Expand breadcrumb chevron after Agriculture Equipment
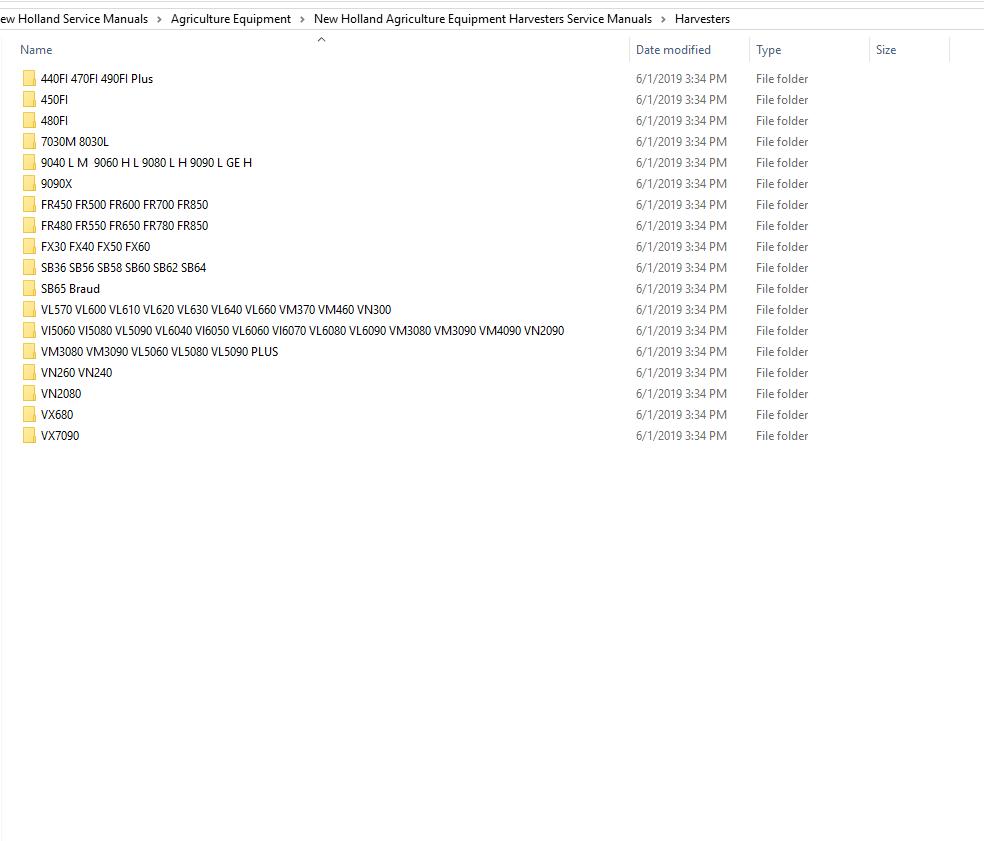 [x=302, y=19]
